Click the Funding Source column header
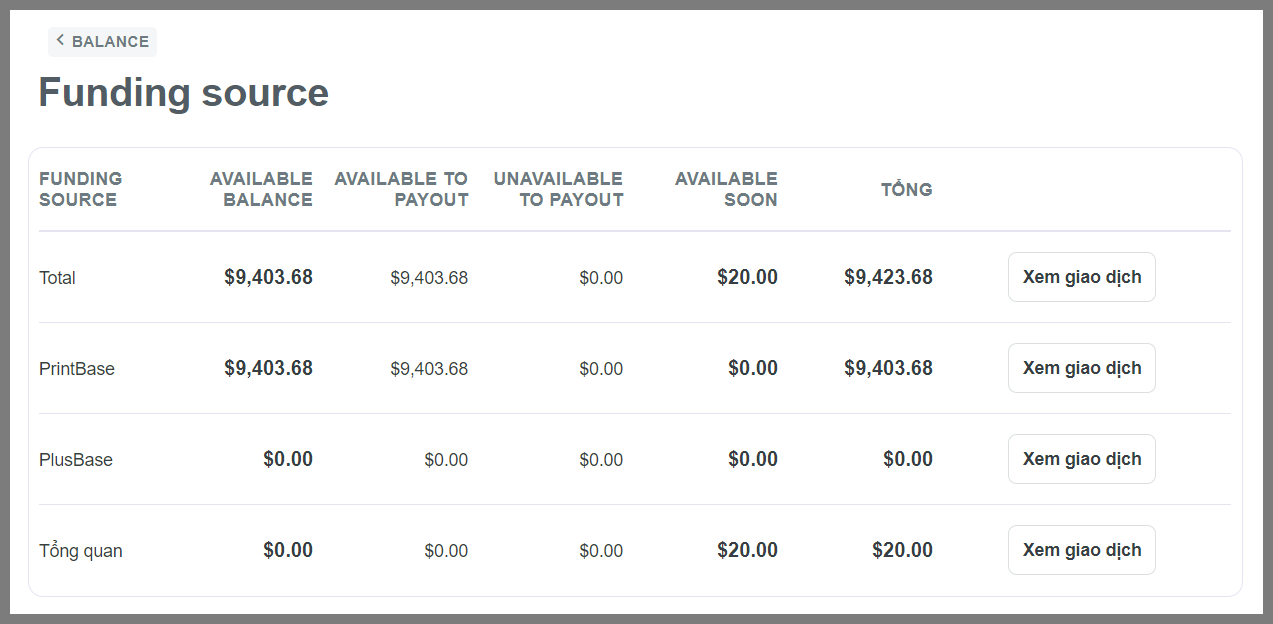This screenshot has height=624, width=1273. (x=80, y=189)
